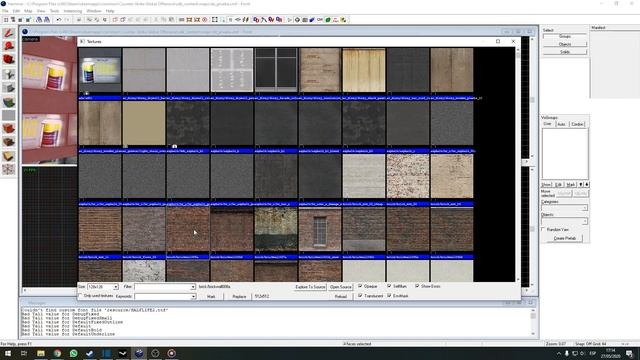
Task: Click the texture browser vertical scrollbar
Action: pos(518,164)
